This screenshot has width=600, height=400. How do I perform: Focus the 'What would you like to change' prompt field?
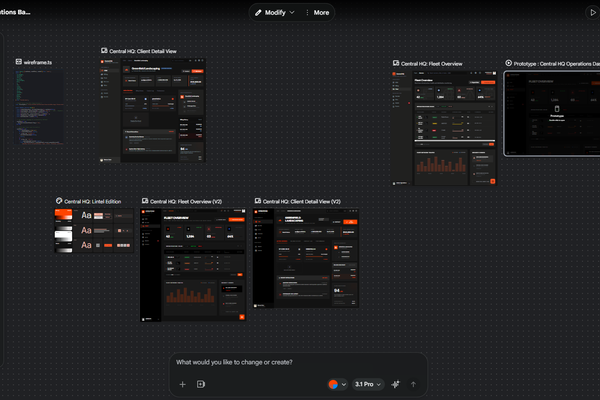[298, 362]
